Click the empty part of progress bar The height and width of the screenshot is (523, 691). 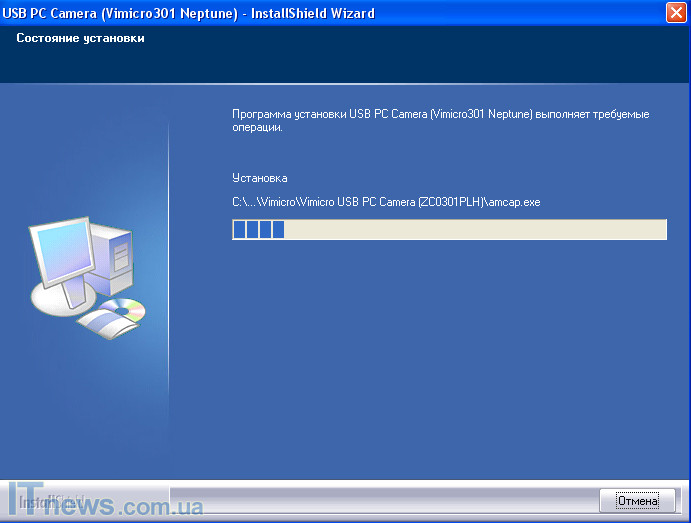pyautogui.click(x=470, y=231)
